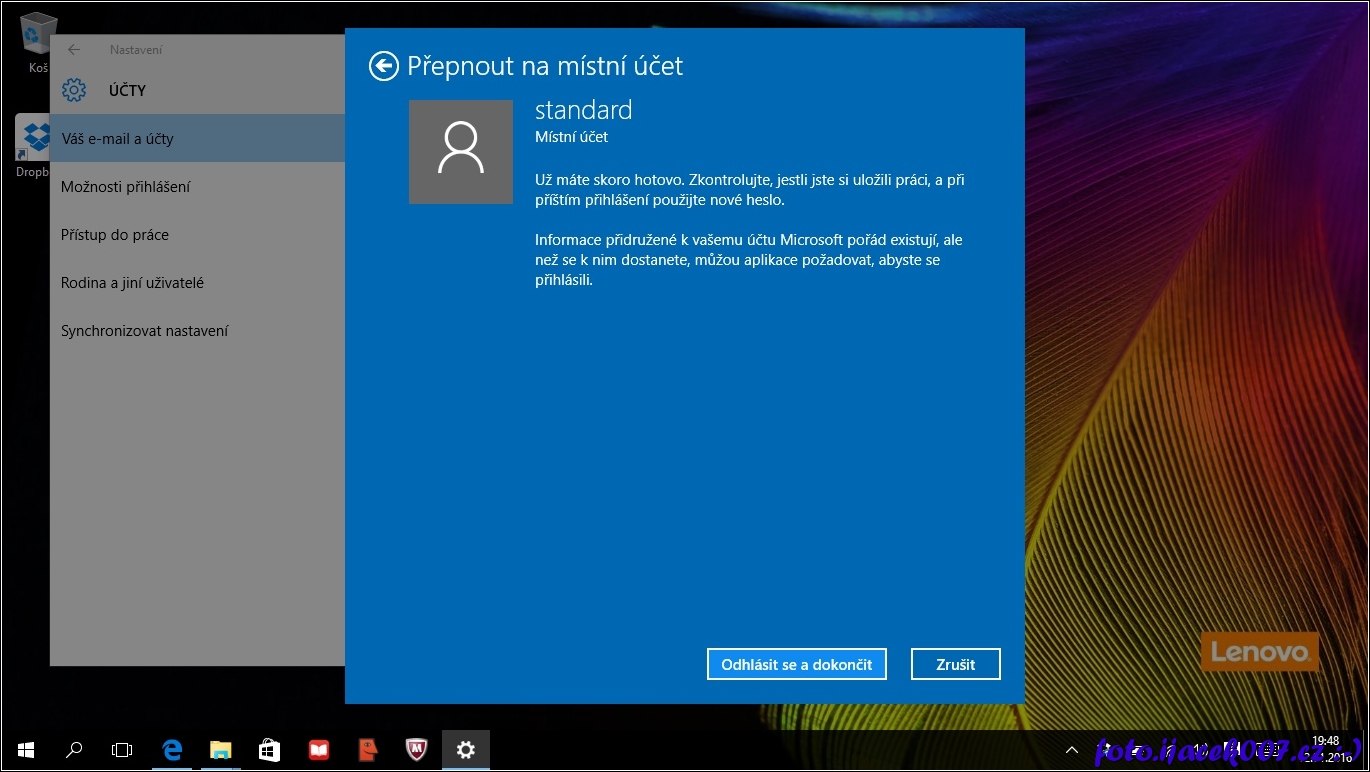Screen dimensions: 1370x772
Task: Click the back arrow in Nastavení window
Action: point(73,50)
